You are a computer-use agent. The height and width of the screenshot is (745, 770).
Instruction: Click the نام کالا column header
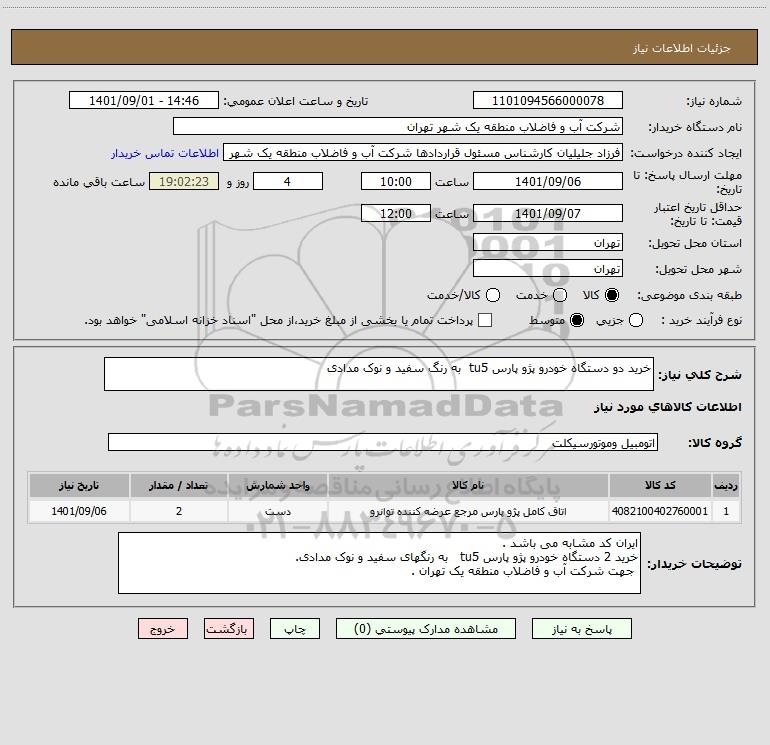click(x=468, y=485)
